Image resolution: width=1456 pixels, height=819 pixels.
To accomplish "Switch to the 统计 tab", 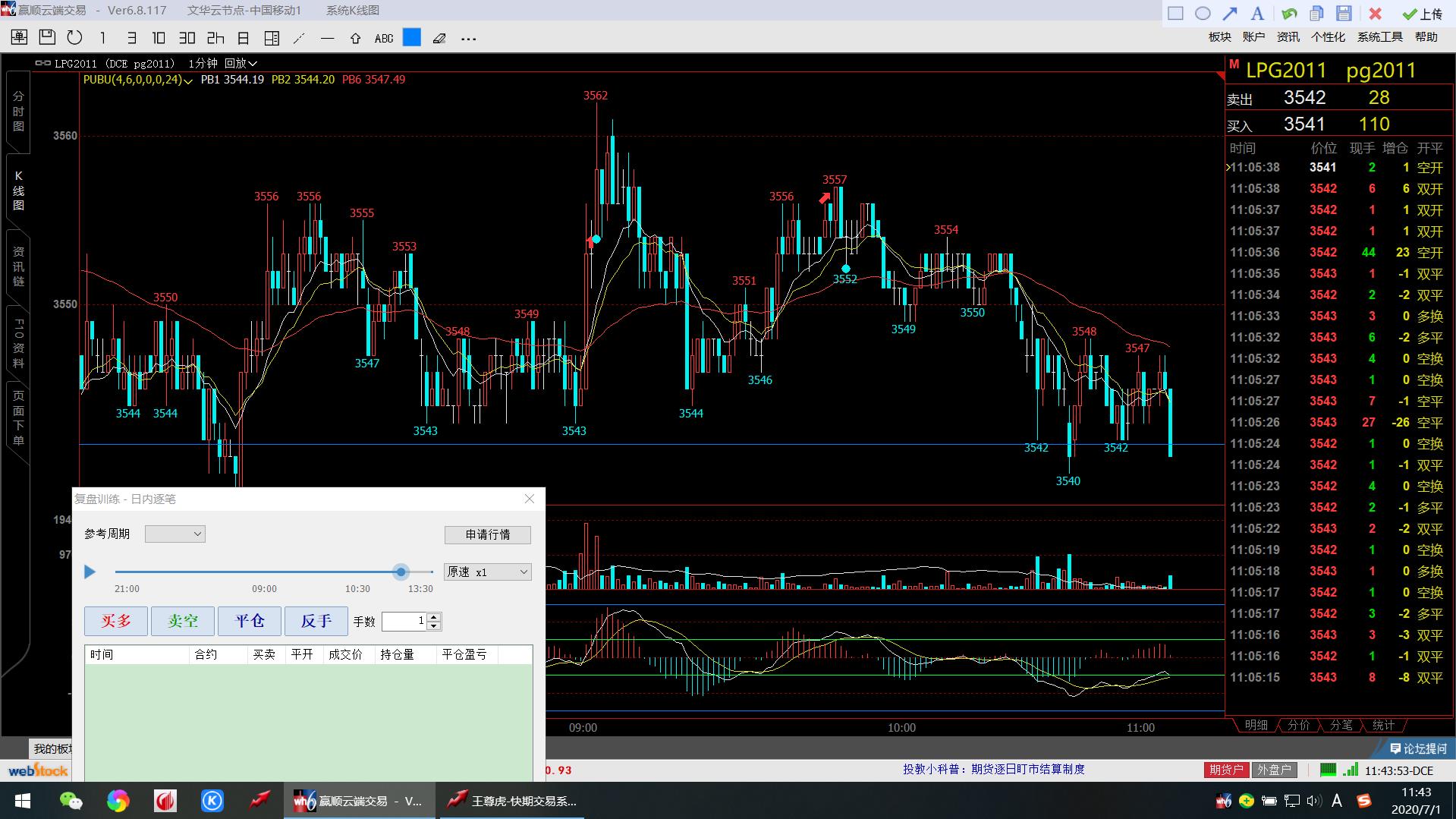I will coord(1383,725).
